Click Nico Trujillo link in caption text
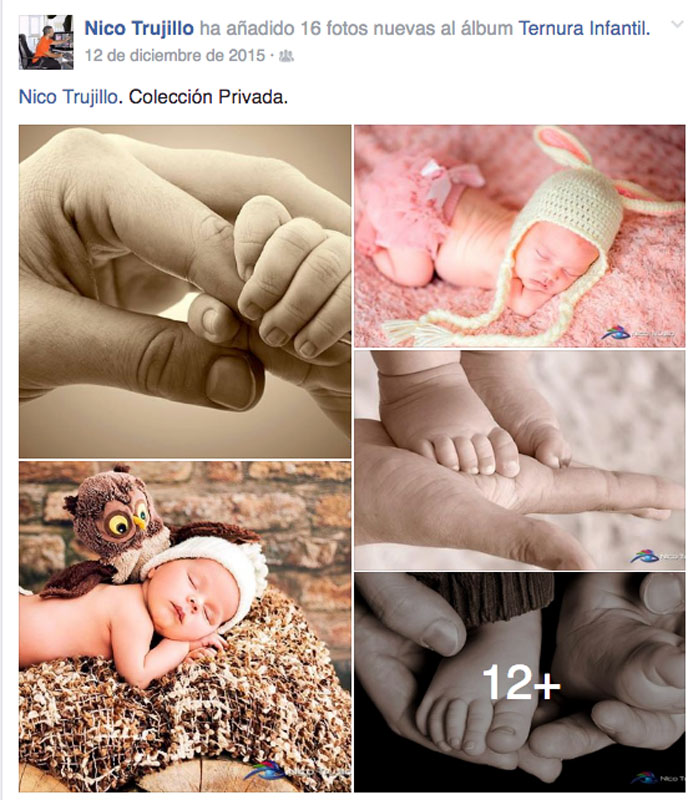The height and width of the screenshot is (800, 693). (68, 96)
